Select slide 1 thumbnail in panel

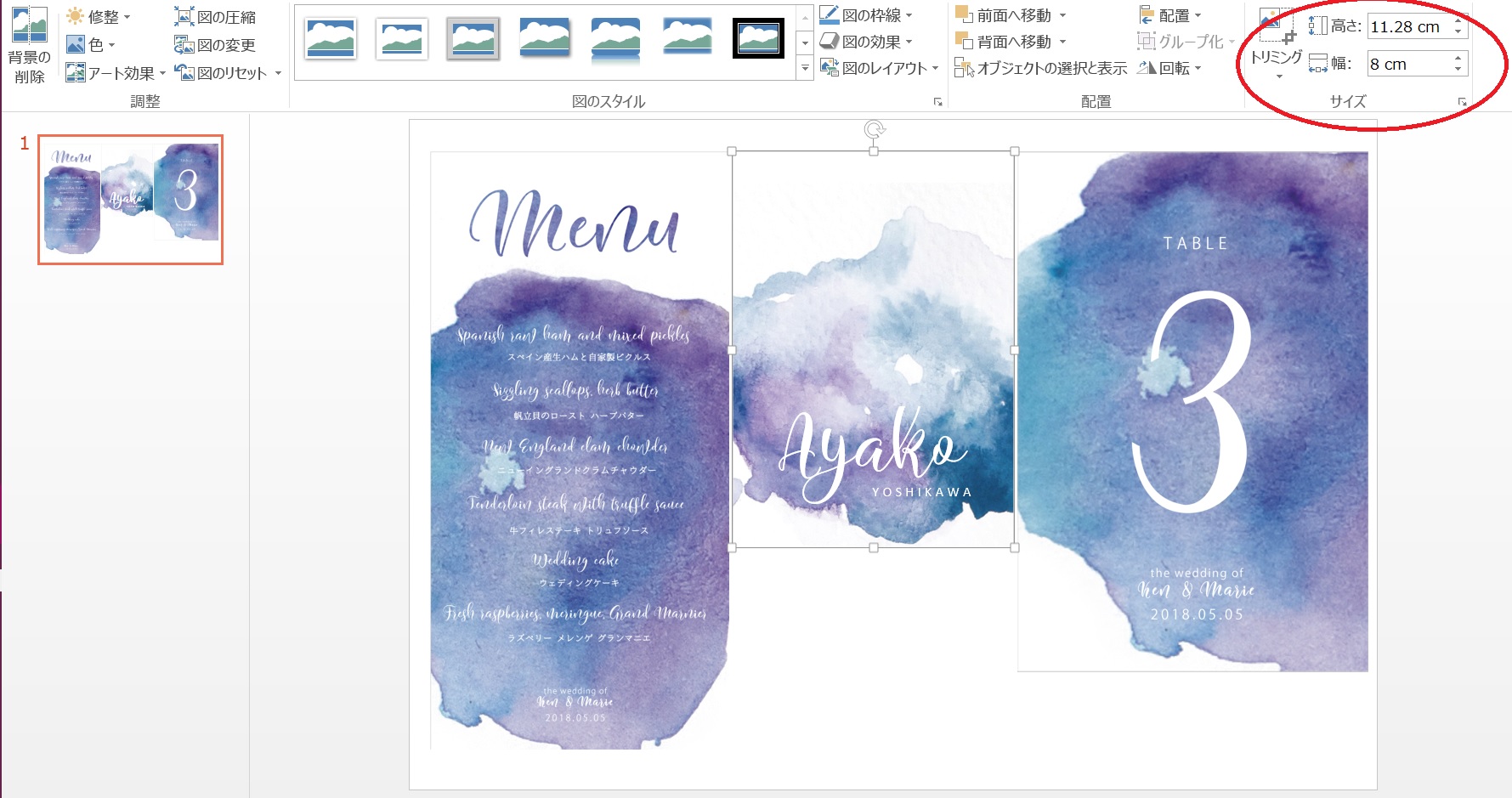coord(130,200)
